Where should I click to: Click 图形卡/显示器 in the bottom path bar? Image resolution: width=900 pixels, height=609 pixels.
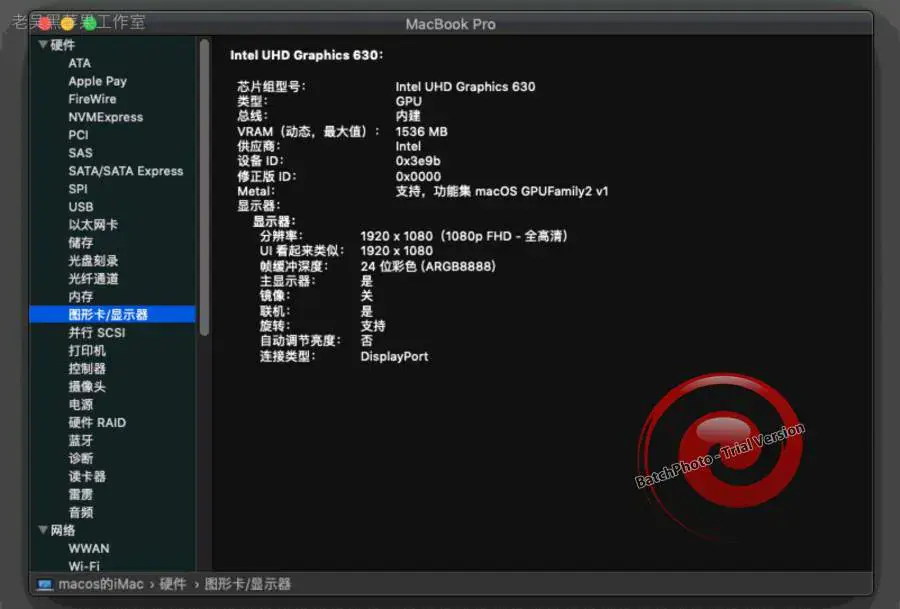[248, 584]
